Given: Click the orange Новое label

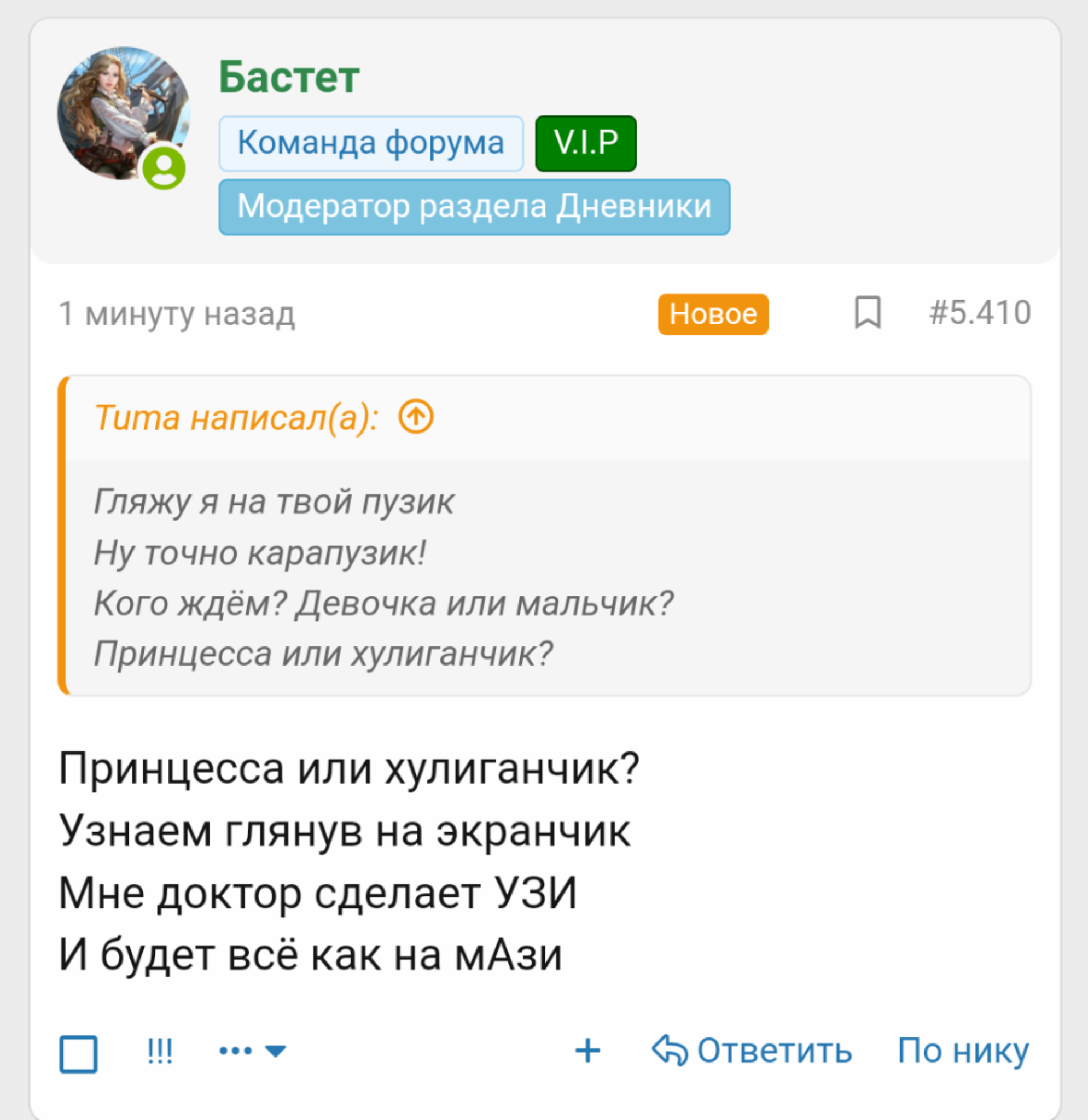Looking at the screenshot, I should click(713, 314).
